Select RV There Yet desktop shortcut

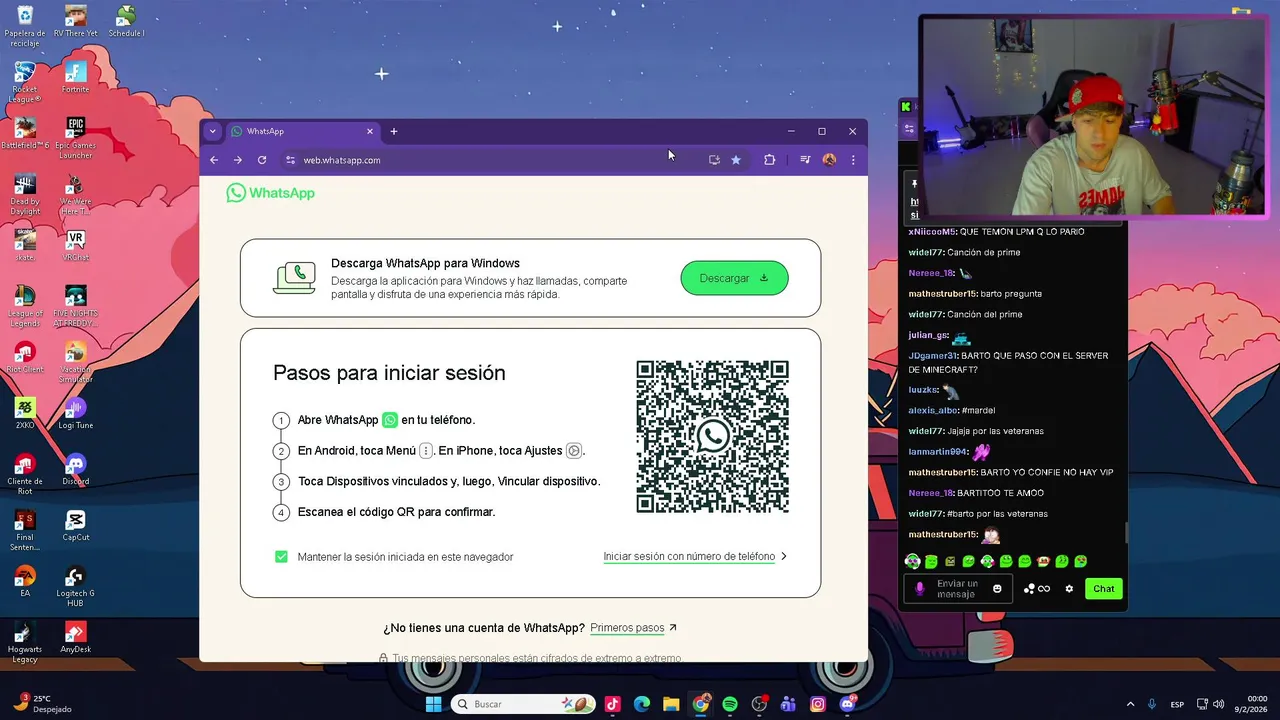pos(75,22)
